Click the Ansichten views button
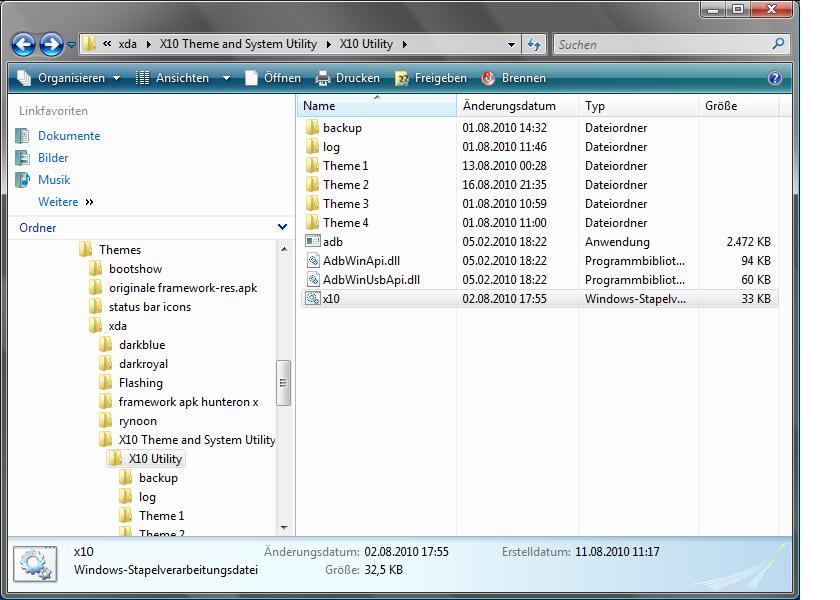840x600 pixels. 172,78
